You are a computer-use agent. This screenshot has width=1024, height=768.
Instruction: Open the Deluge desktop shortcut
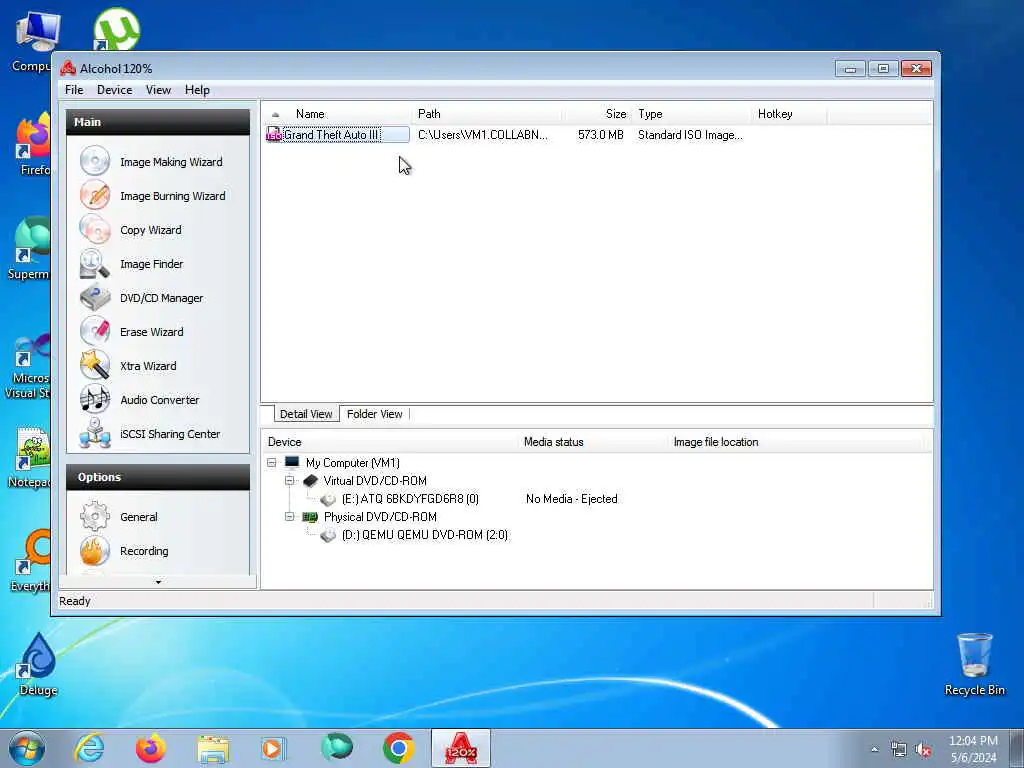click(39, 664)
